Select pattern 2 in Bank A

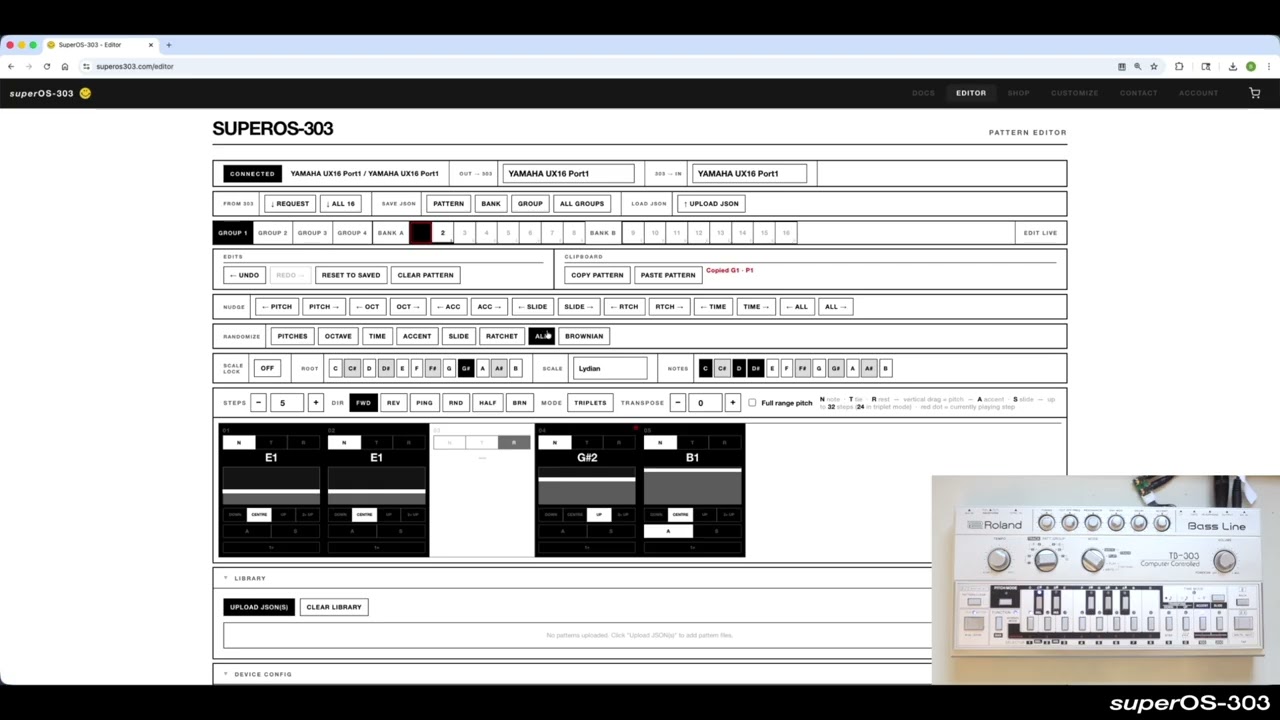442,233
